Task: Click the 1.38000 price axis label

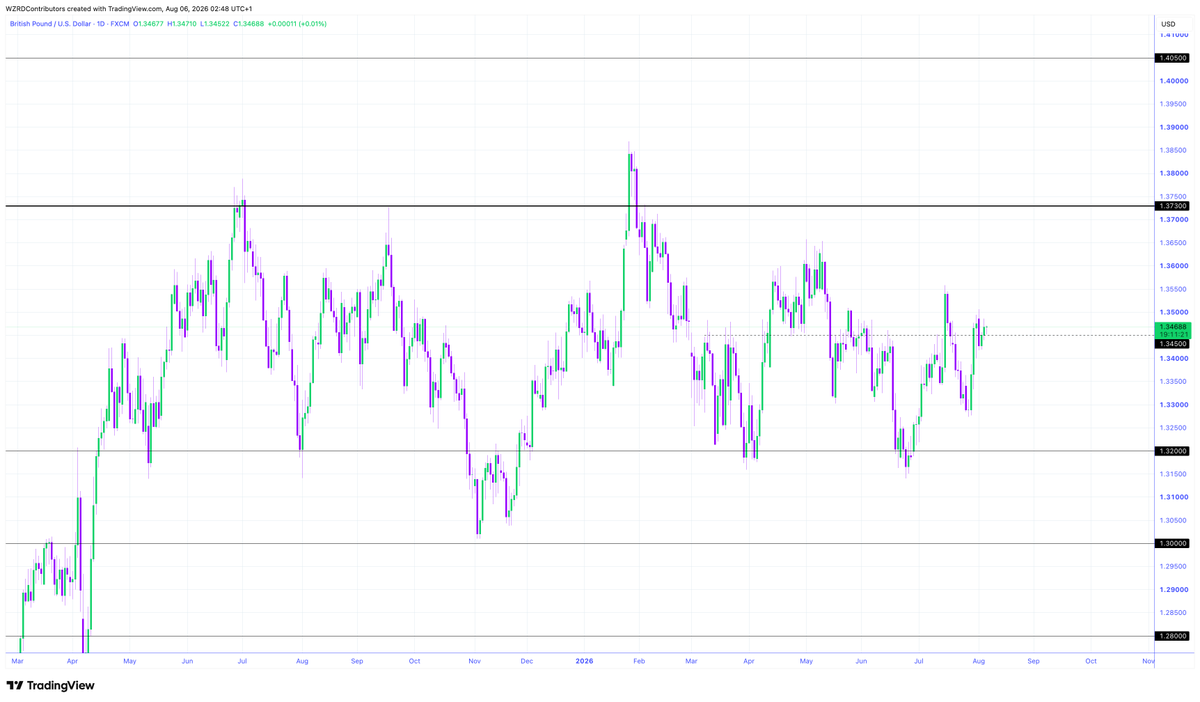Action: click(x=1172, y=174)
